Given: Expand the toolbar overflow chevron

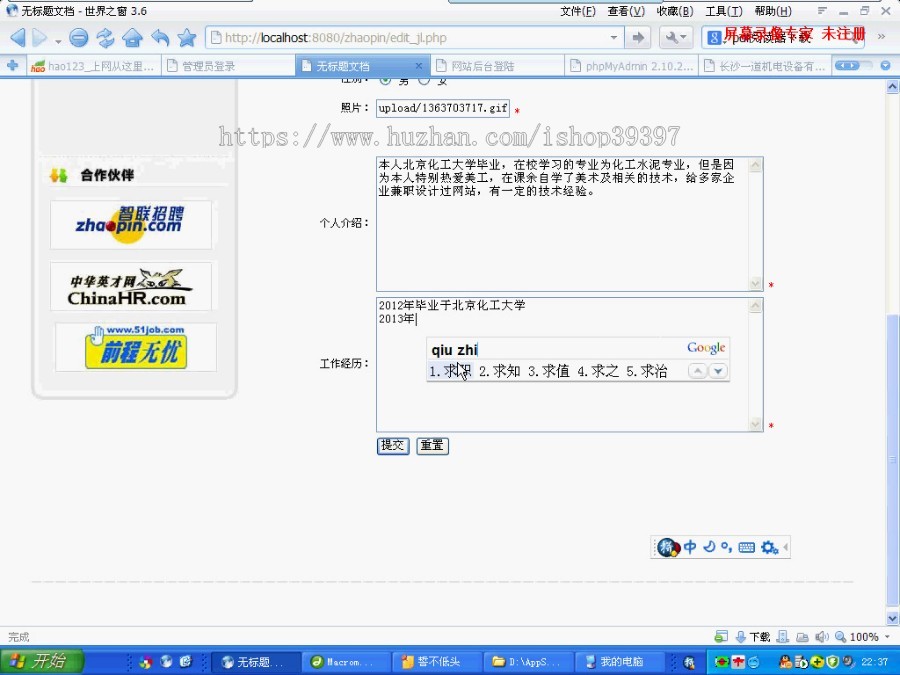Looking at the screenshot, I should (882, 37).
